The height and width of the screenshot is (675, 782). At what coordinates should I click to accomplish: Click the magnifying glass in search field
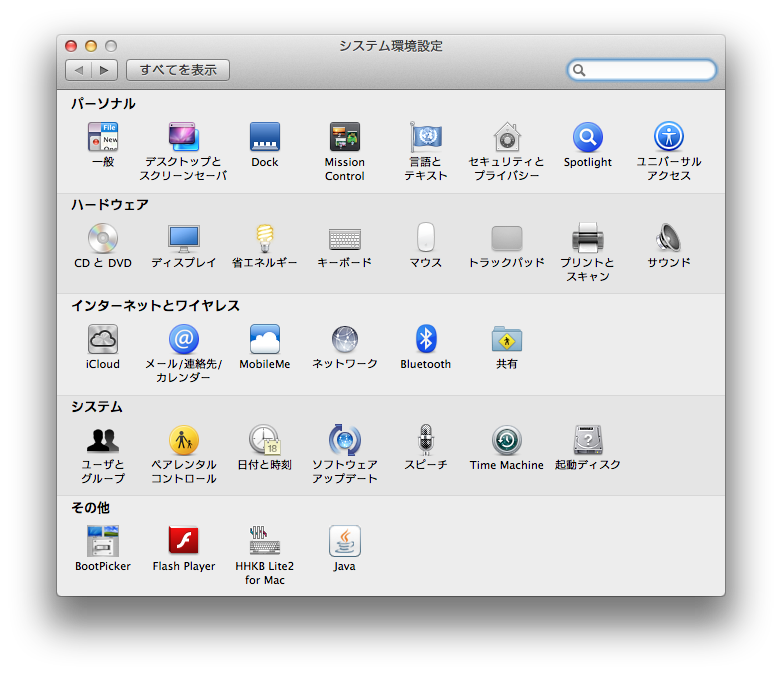(579, 70)
